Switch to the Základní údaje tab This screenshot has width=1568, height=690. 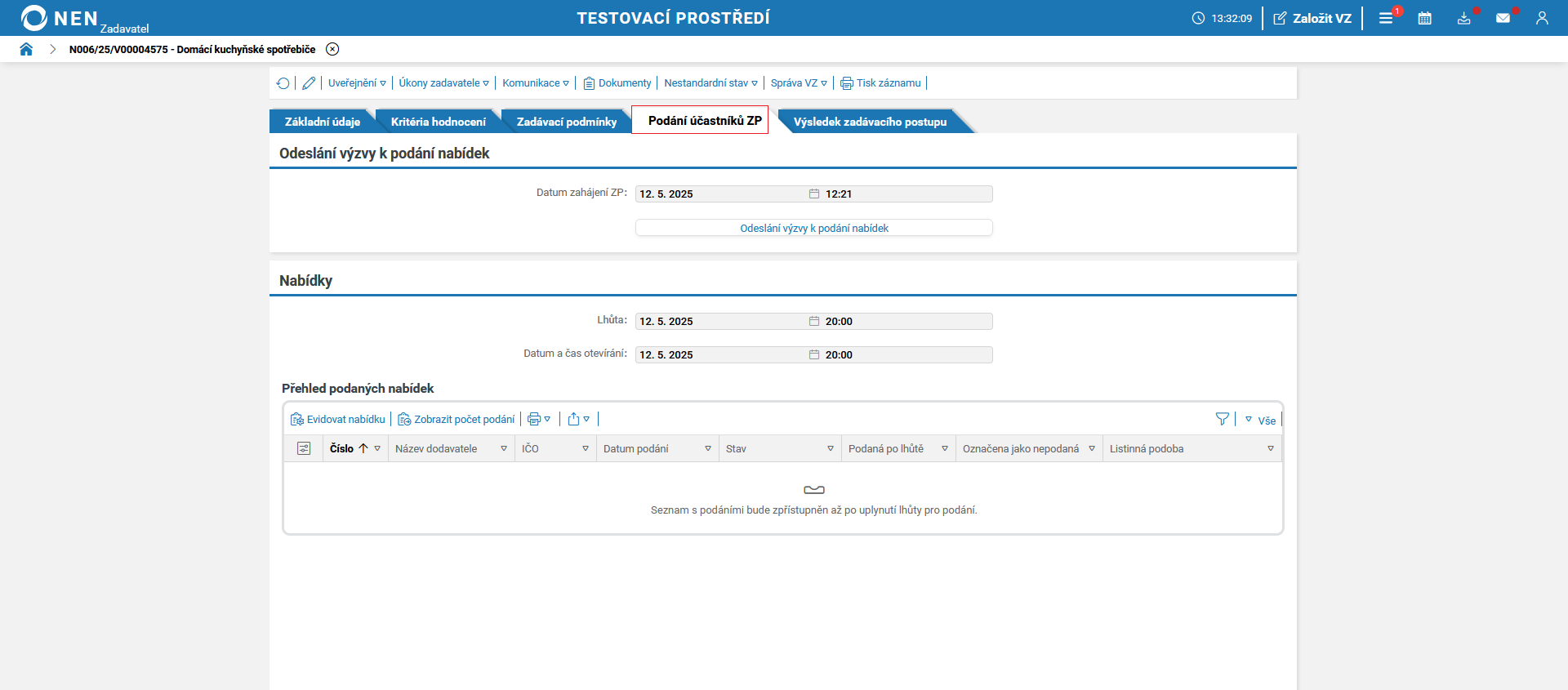pyautogui.click(x=323, y=122)
